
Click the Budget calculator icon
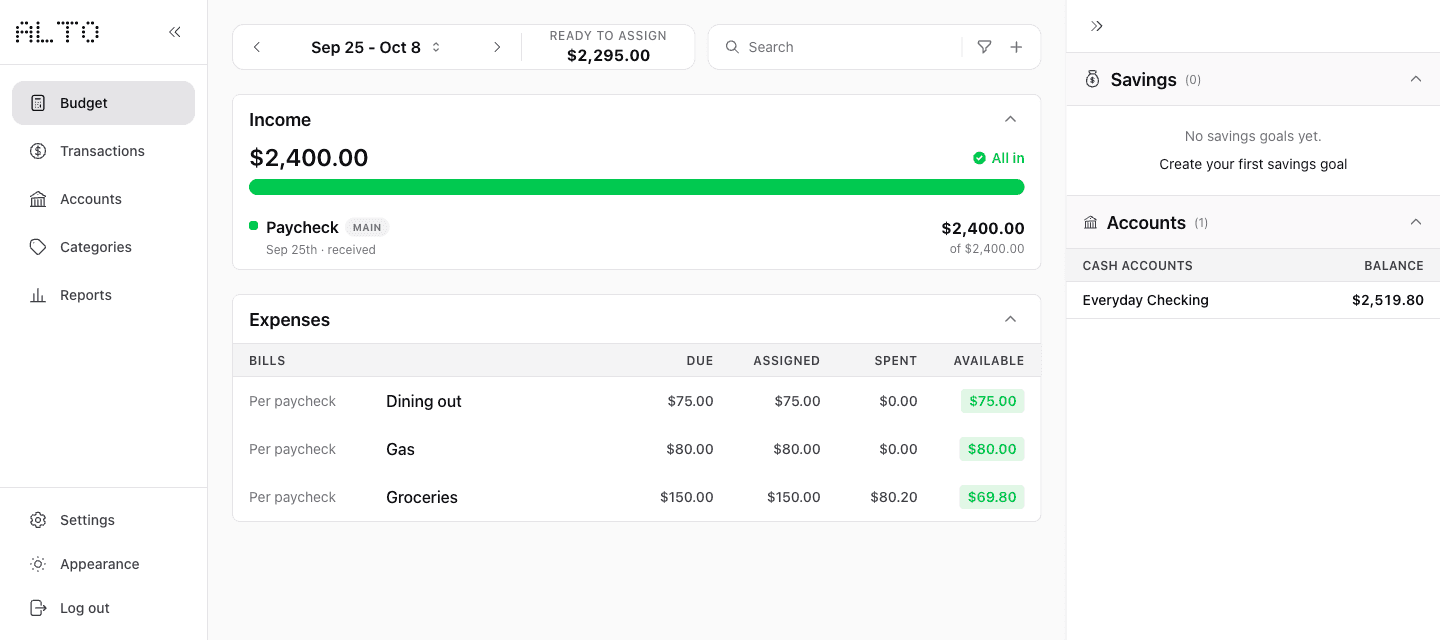point(38,103)
